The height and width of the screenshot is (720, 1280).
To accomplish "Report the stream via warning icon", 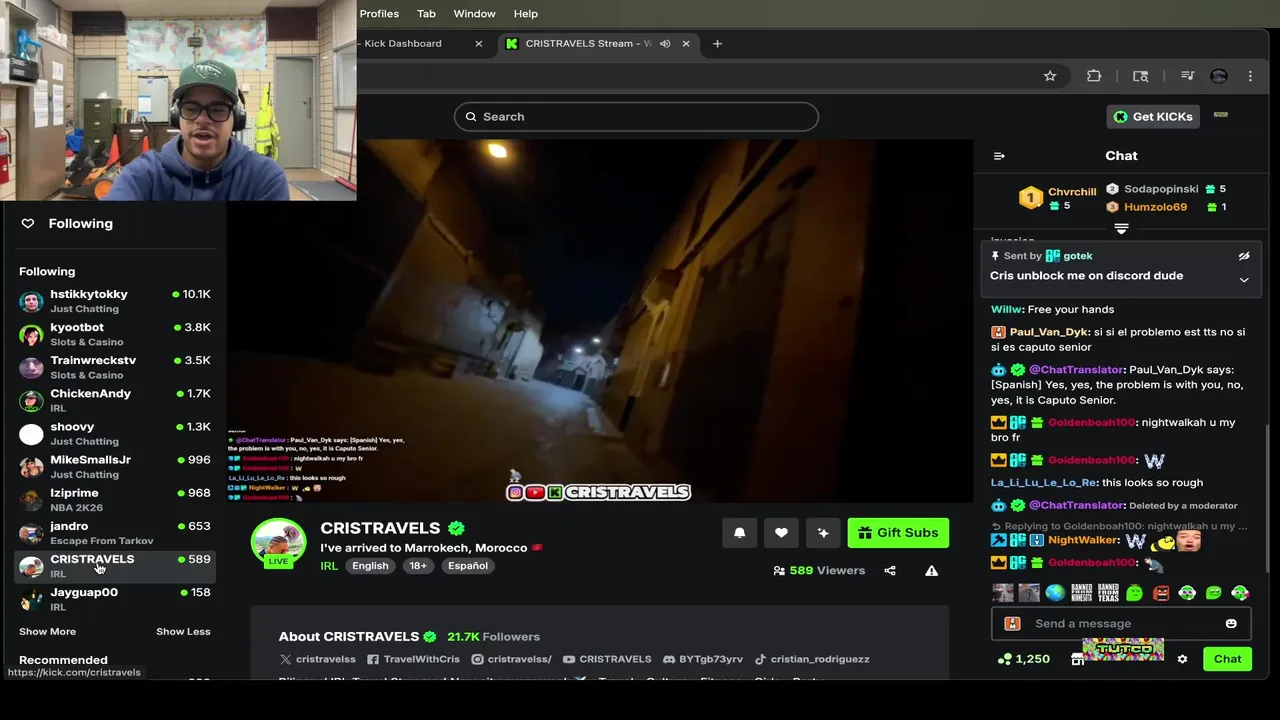I will point(931,571).
